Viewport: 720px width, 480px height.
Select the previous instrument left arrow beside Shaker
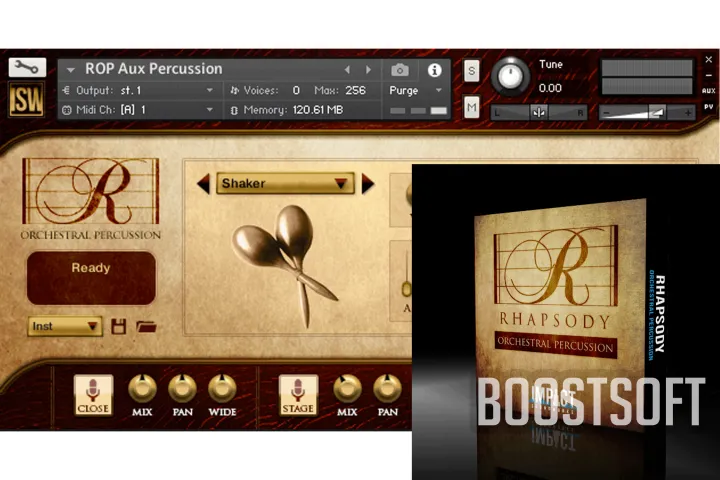click(x=203, y=184)
